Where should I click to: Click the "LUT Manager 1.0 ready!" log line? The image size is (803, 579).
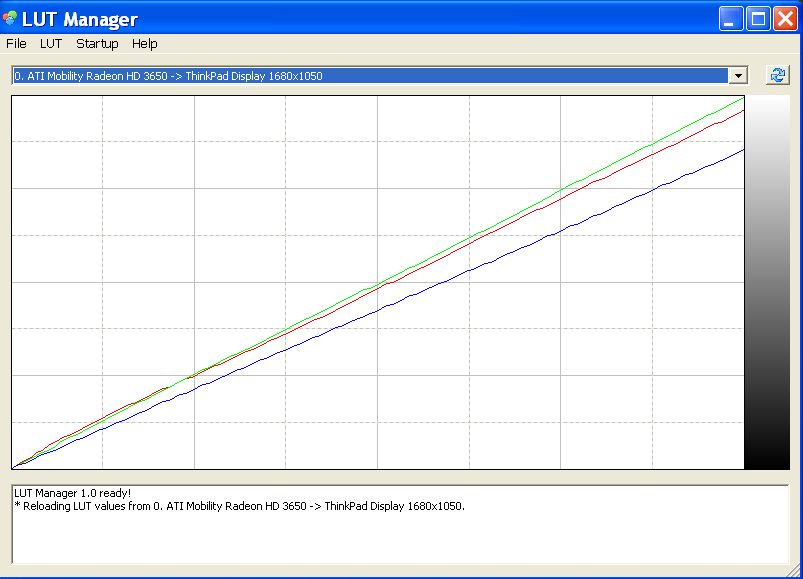[73, 493]
